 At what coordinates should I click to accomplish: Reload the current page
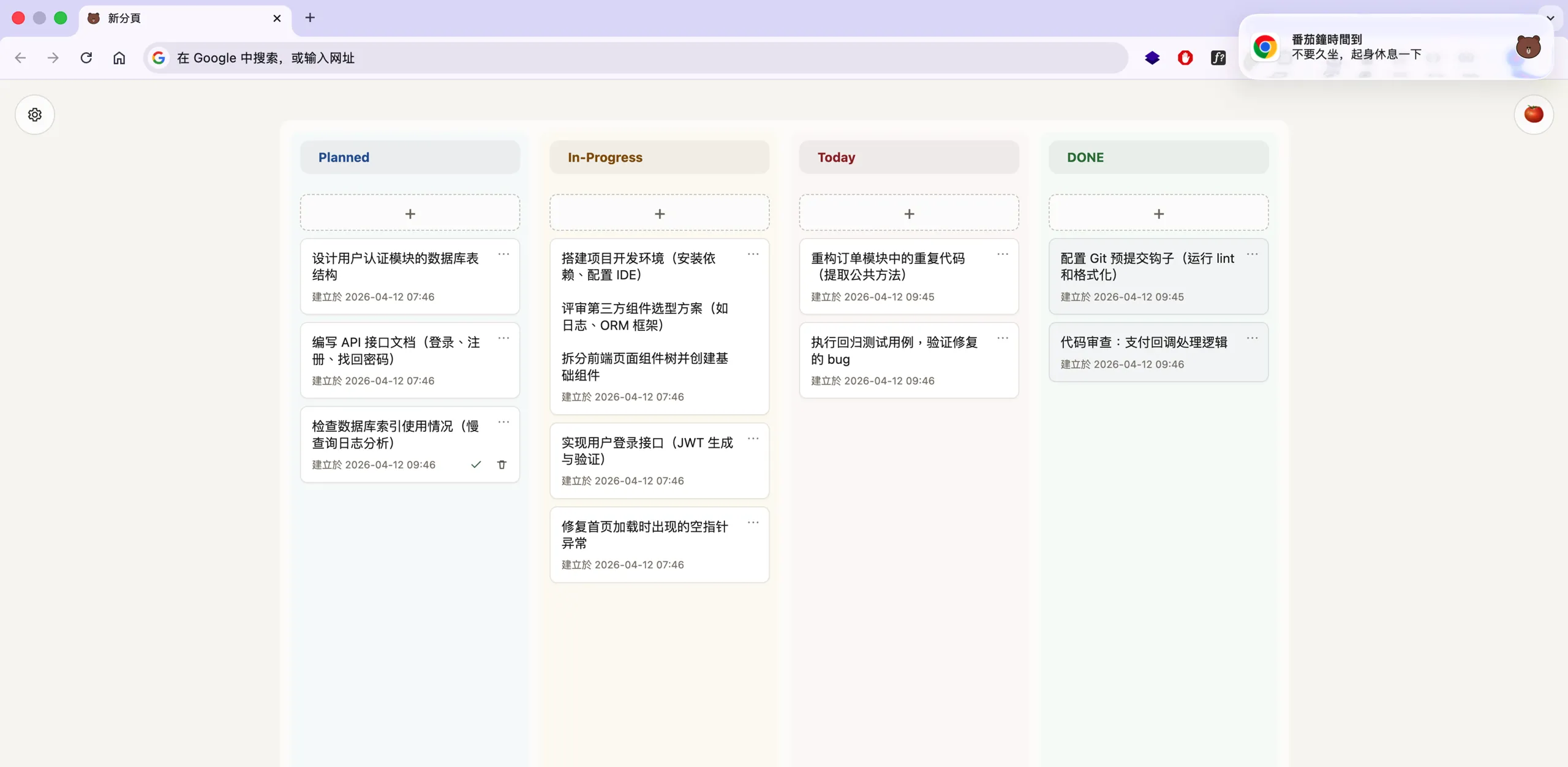point(86,58)
